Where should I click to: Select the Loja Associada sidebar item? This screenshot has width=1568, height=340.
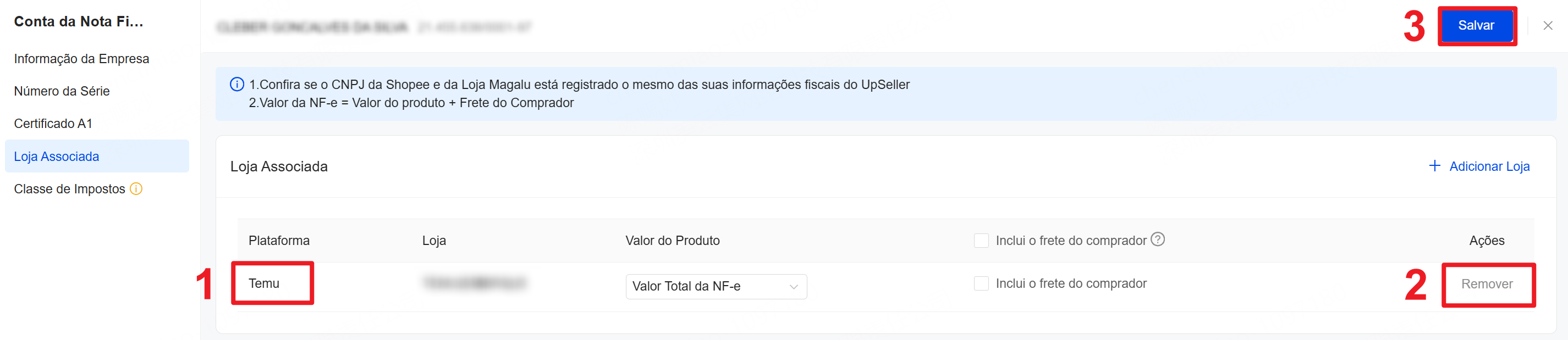point(57,157)
